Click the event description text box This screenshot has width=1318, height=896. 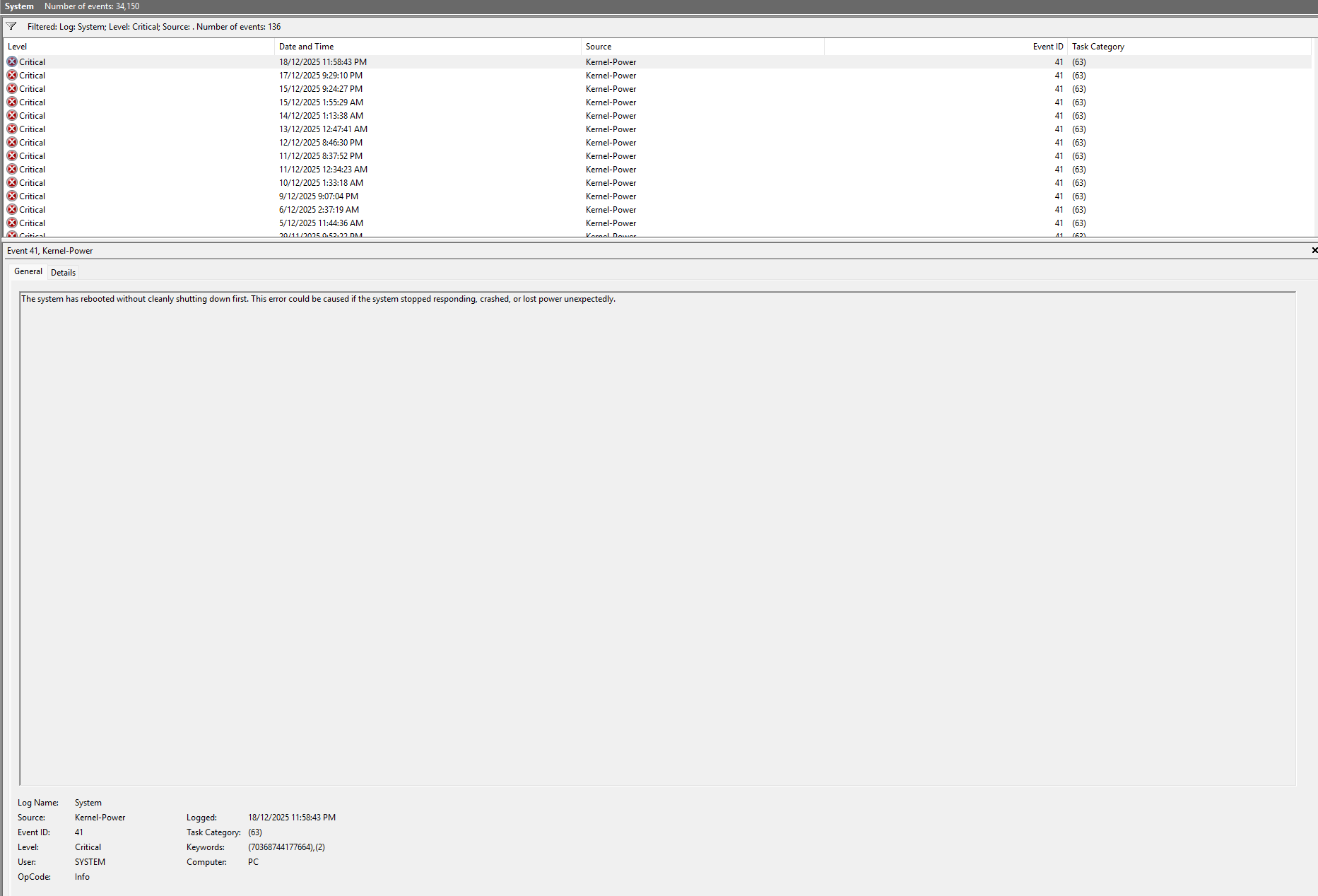tap(657, 538)
